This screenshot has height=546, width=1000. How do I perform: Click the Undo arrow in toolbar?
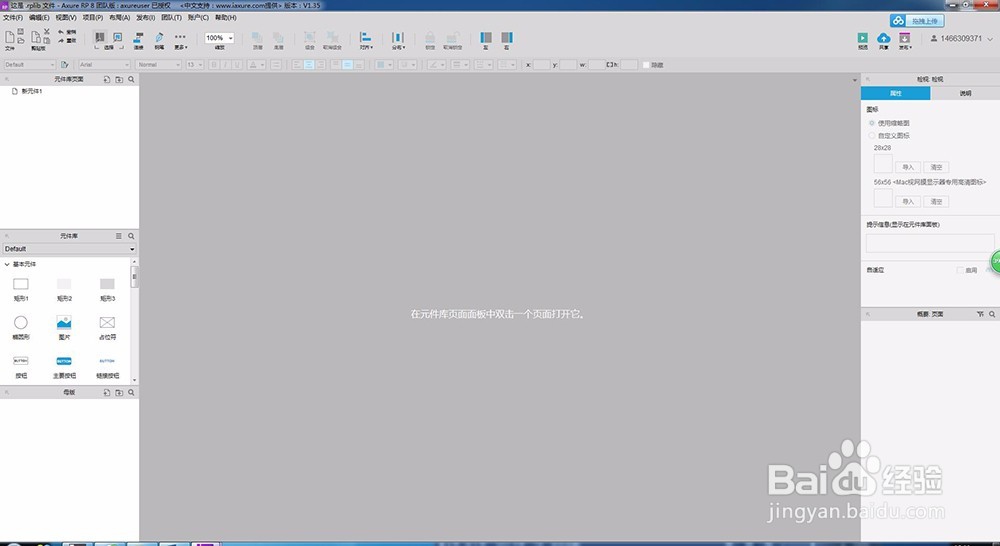[61, 32]
